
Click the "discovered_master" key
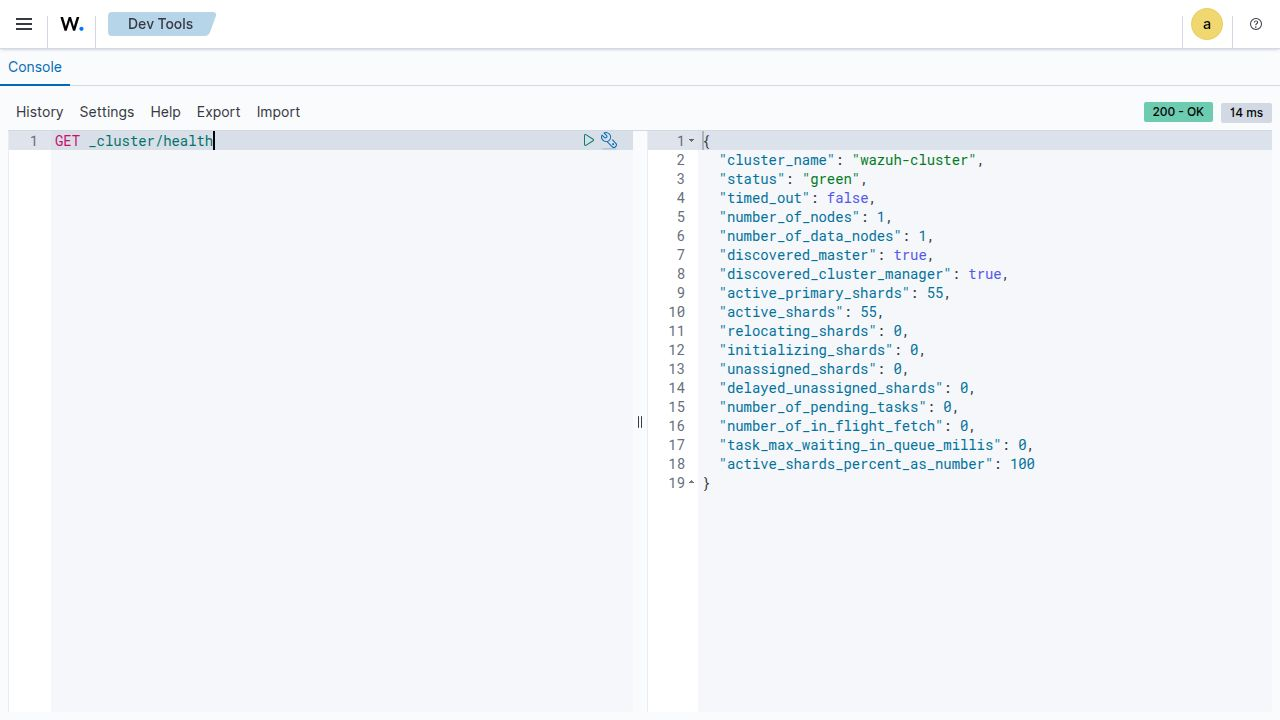(x=798, y=255)
